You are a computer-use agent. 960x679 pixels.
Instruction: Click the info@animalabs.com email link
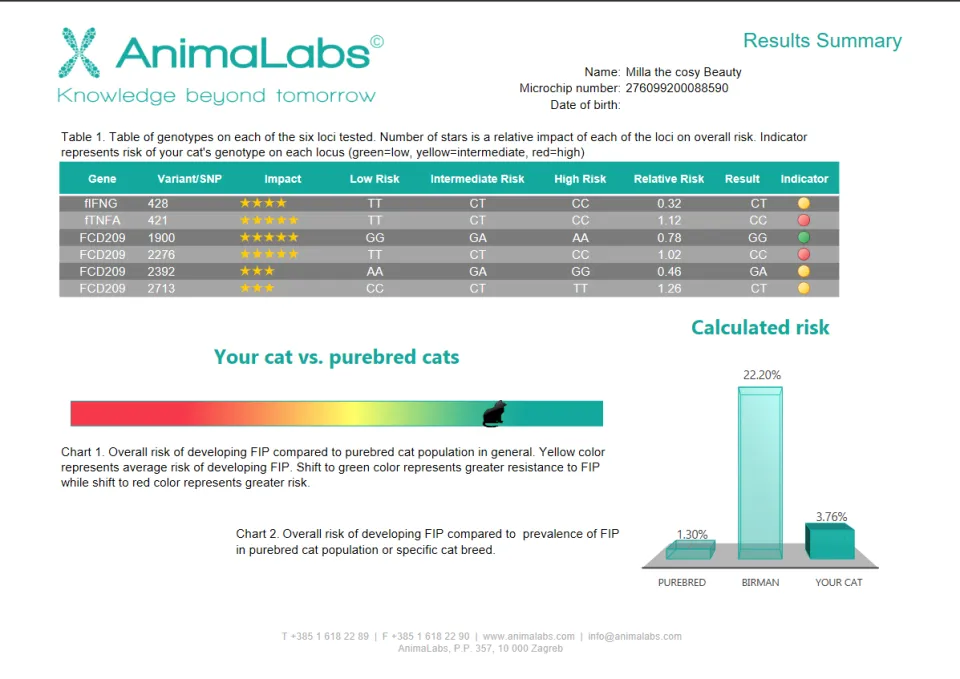635,636
